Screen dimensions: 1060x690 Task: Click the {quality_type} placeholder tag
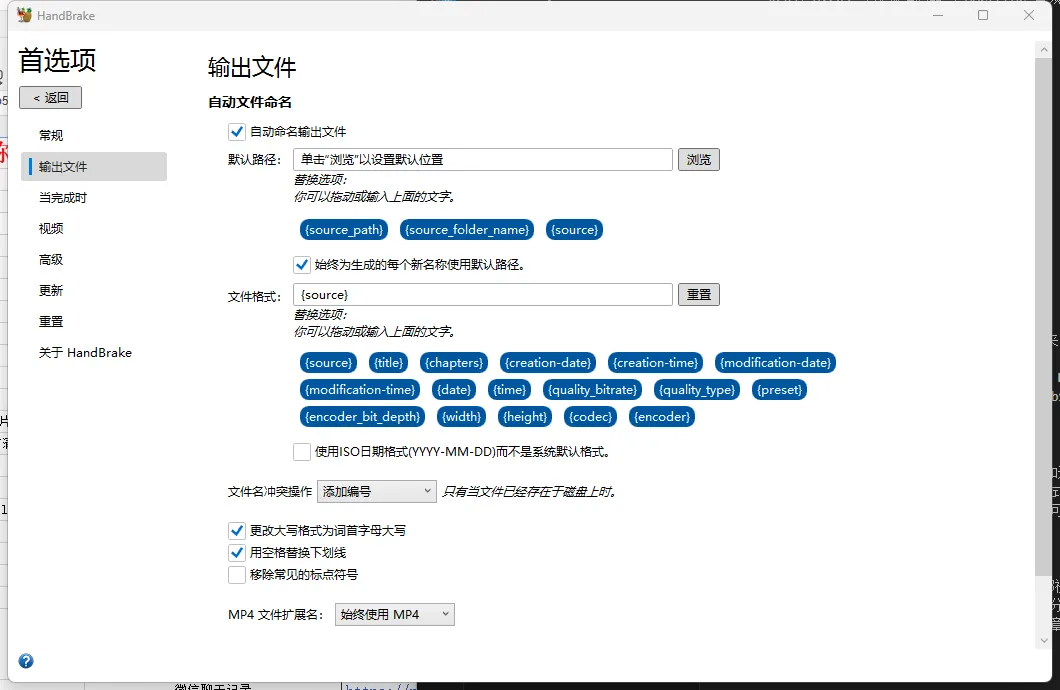[697, 390]
